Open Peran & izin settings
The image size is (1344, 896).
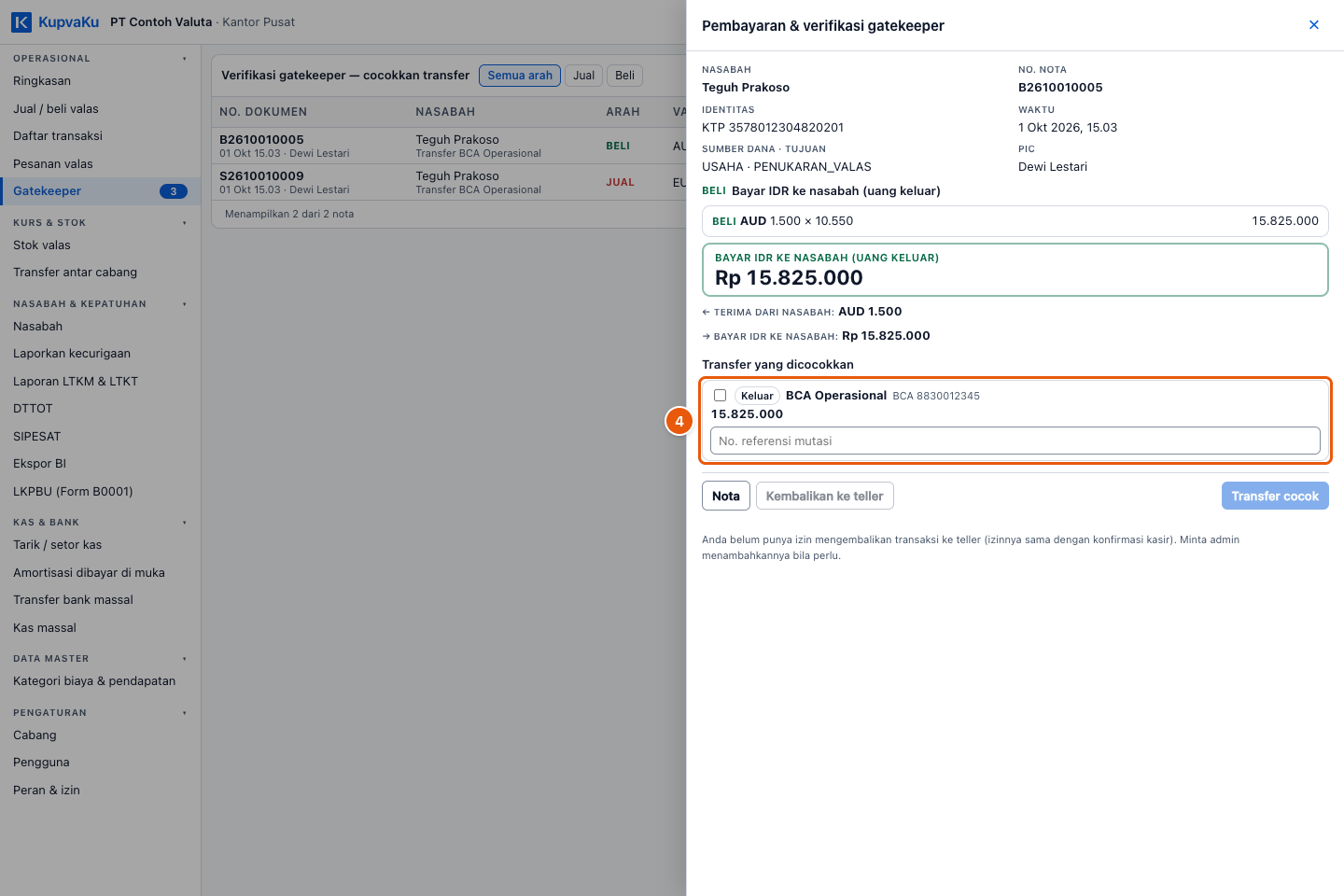(x=100, y=791)
